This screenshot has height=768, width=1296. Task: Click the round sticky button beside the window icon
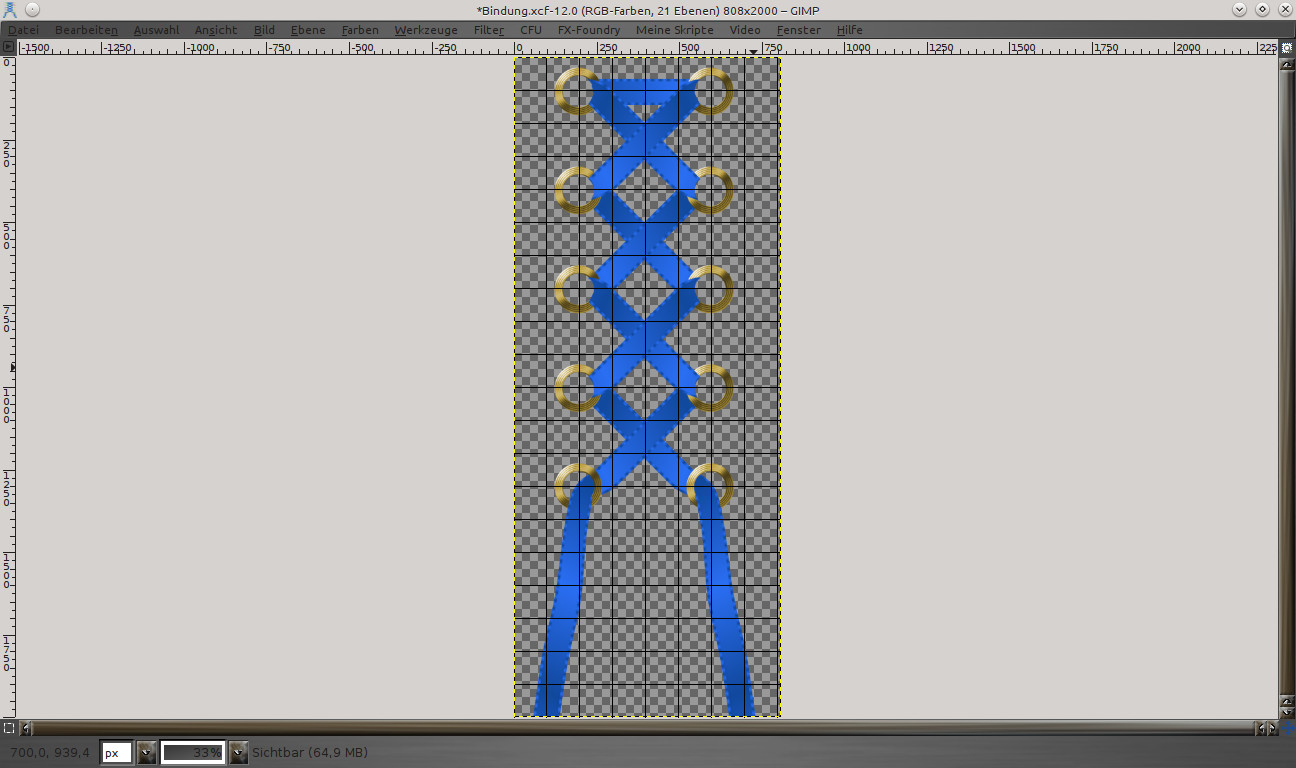point(31,9)
